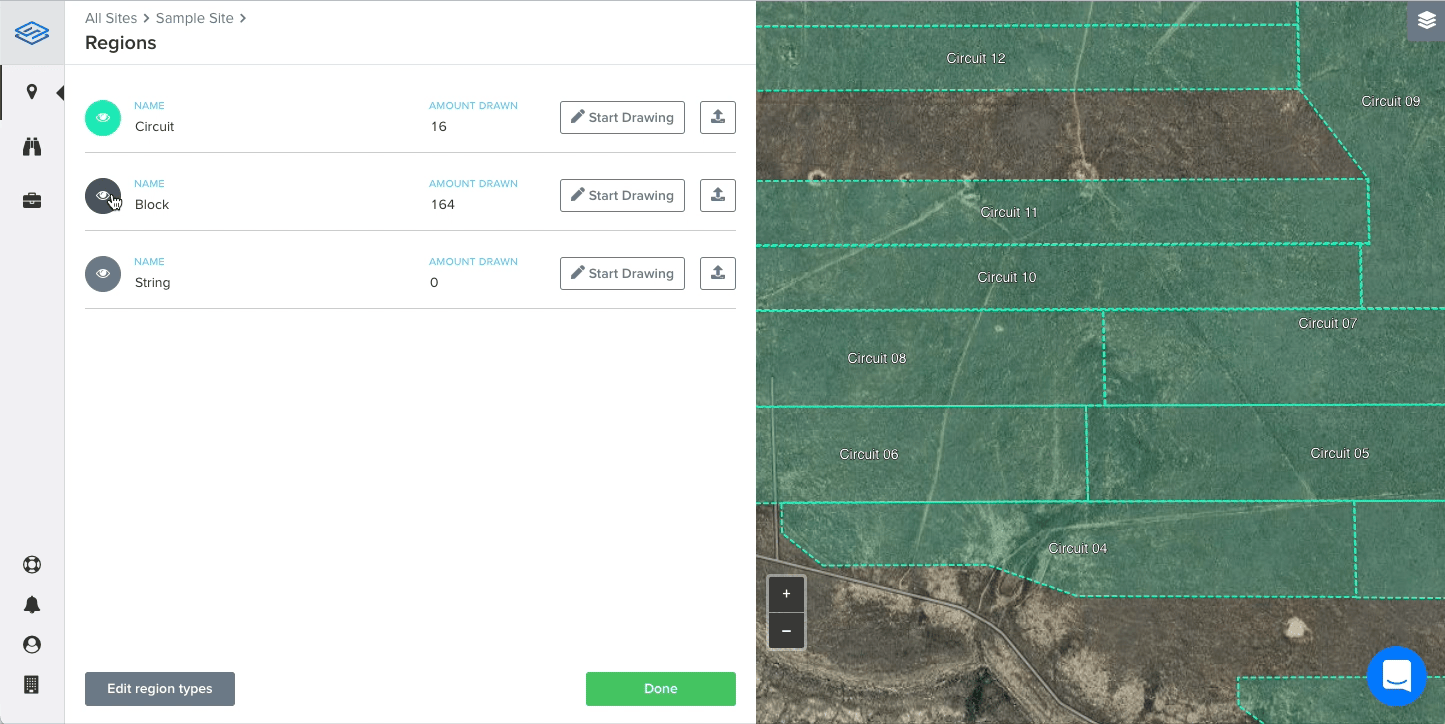The width and height of the screenshot is (1445, 724).
Task: Open the user account icon
Action: [32, 645]
